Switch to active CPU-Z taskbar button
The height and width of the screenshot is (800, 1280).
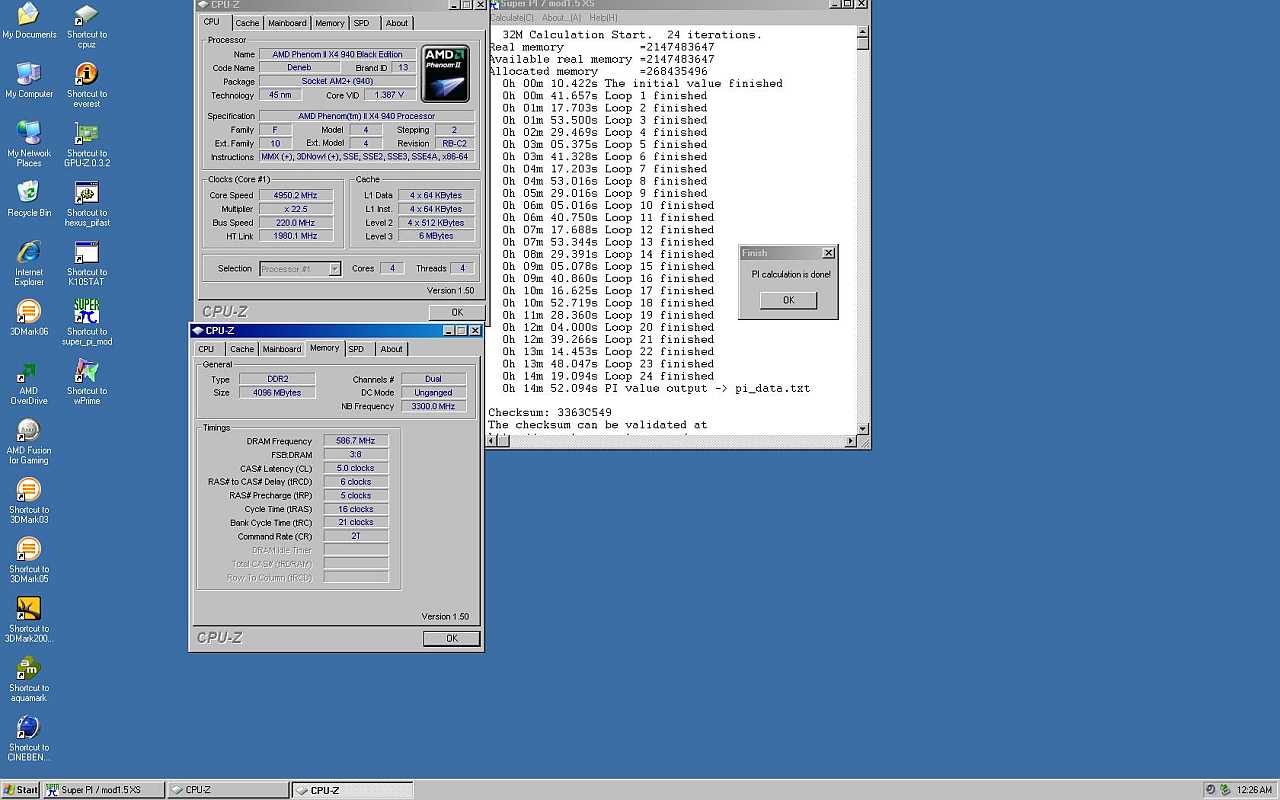(351, 790)
